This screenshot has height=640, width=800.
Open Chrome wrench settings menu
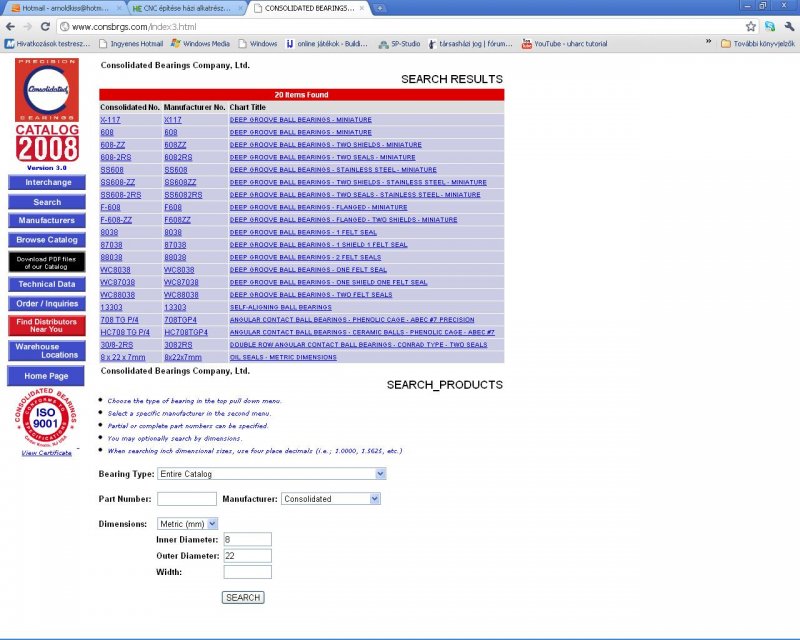tap(789, 27)
